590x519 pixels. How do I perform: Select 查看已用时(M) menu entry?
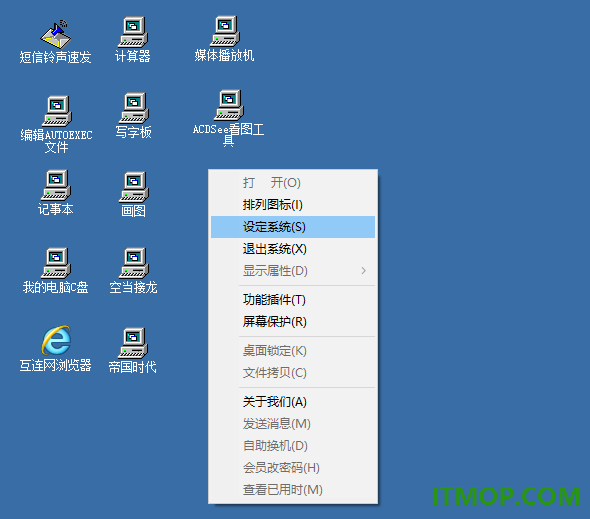pyautogui.click(x=293, y=490)
